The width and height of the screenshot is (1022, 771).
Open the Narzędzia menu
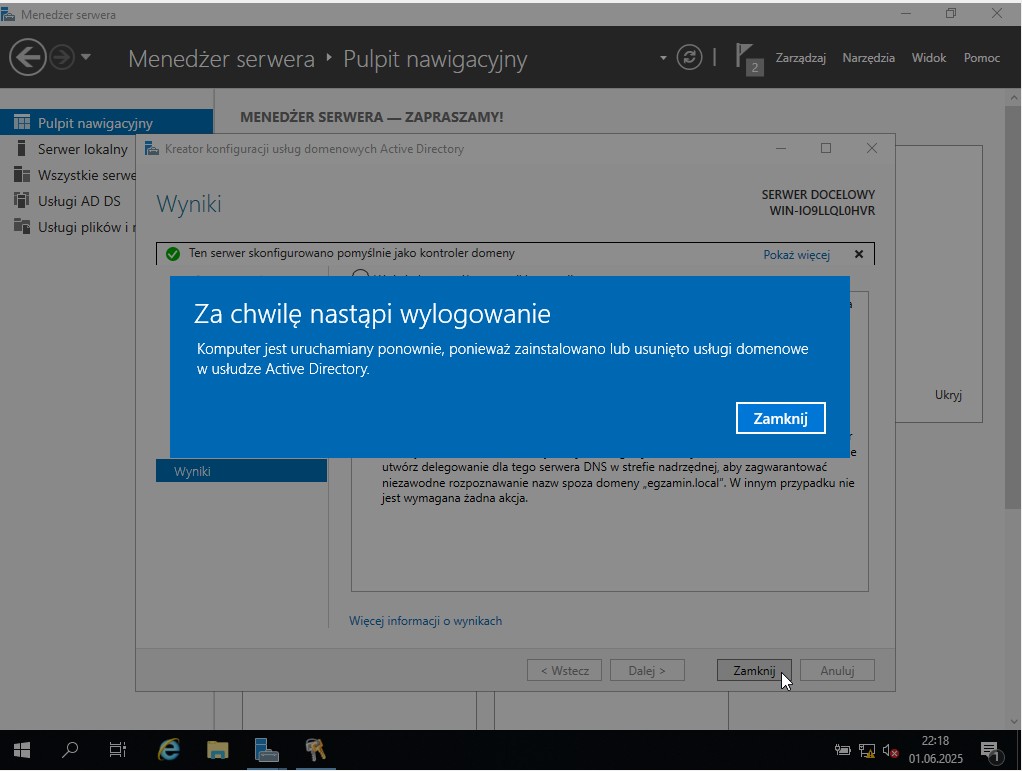868,58
